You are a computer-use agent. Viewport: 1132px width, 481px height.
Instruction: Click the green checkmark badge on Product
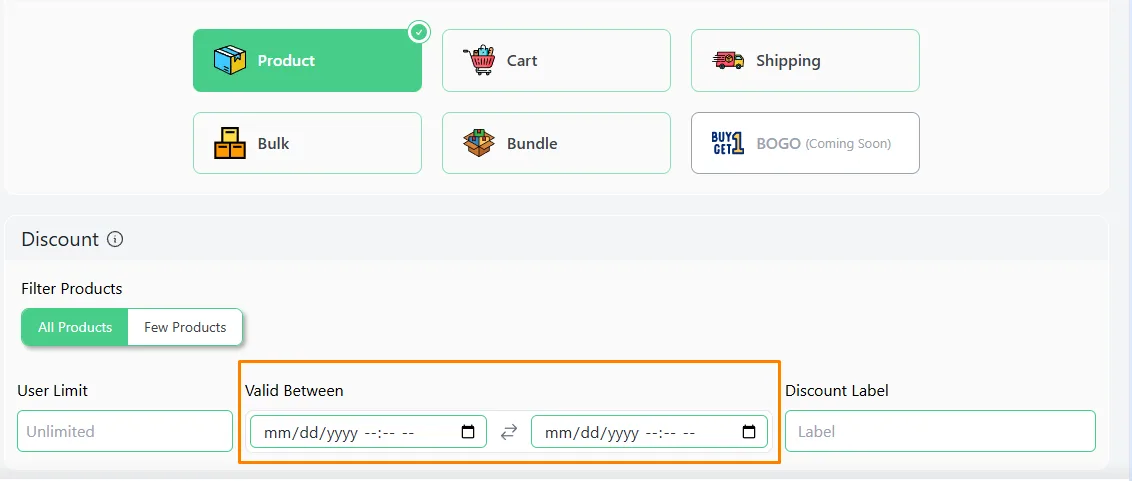pyautogui.click(x=419, y=32)
